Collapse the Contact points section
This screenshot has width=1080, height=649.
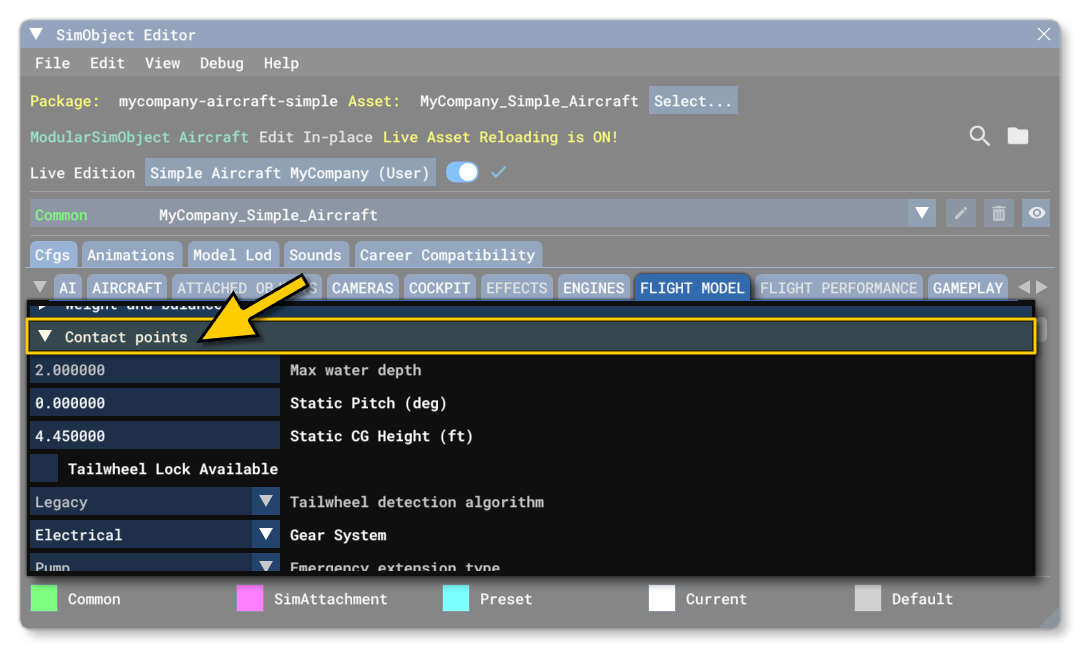(x=45, y=337)
